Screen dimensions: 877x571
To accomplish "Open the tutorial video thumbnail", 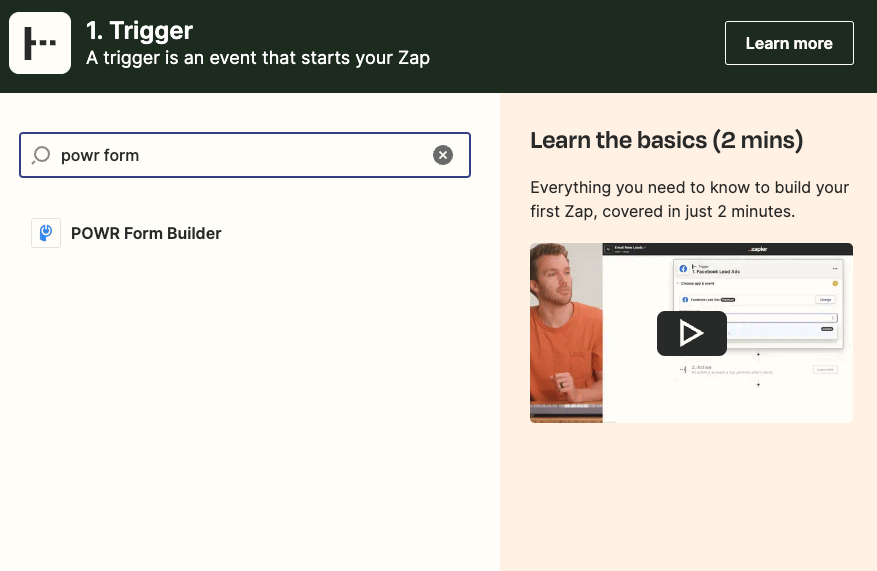I will point(691,333).
